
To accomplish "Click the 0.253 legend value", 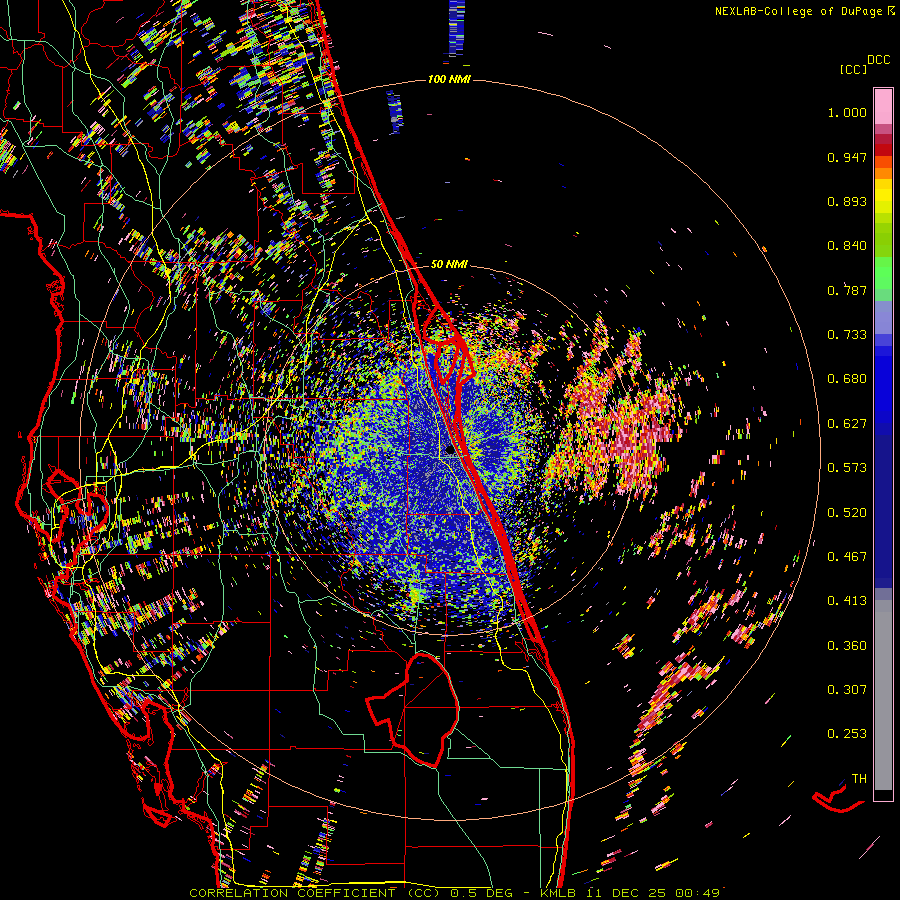I will [847, 734].
